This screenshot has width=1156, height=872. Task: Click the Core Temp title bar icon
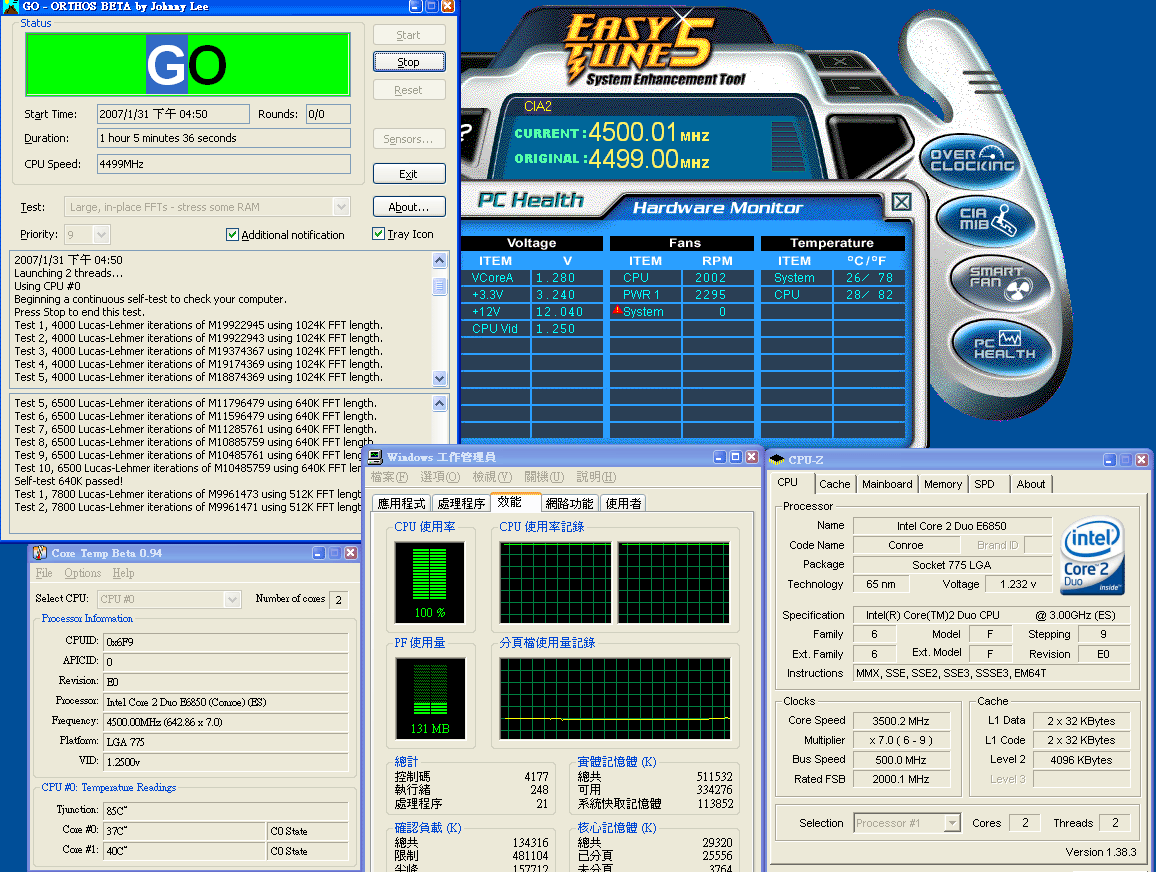coord(40,553)
